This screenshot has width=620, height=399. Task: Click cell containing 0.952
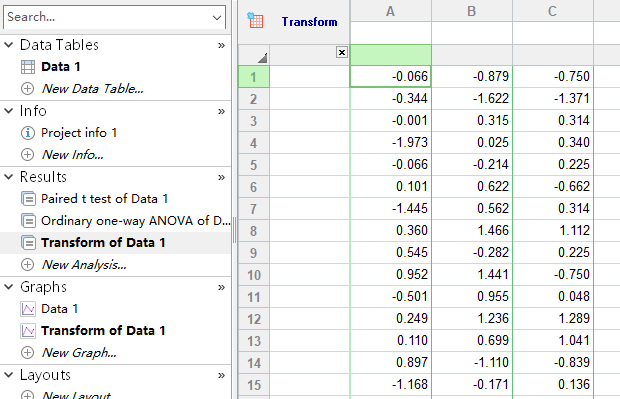tap(391, 274)
